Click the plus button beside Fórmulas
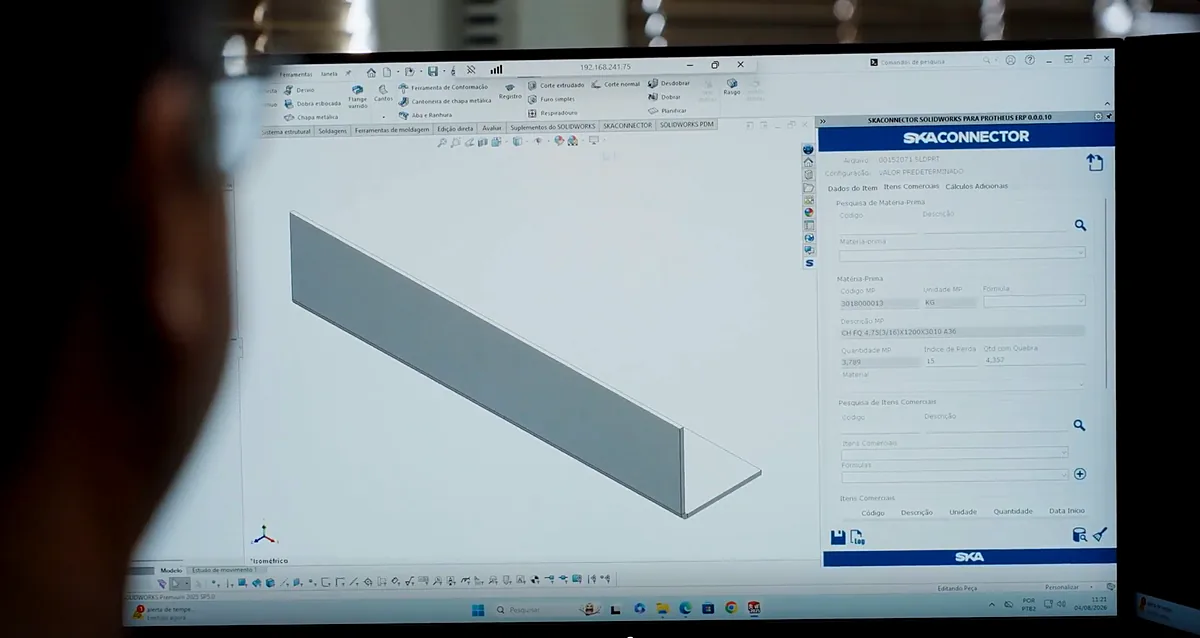This screenshot has width=1200, height=638. [x=1079, y=474]
